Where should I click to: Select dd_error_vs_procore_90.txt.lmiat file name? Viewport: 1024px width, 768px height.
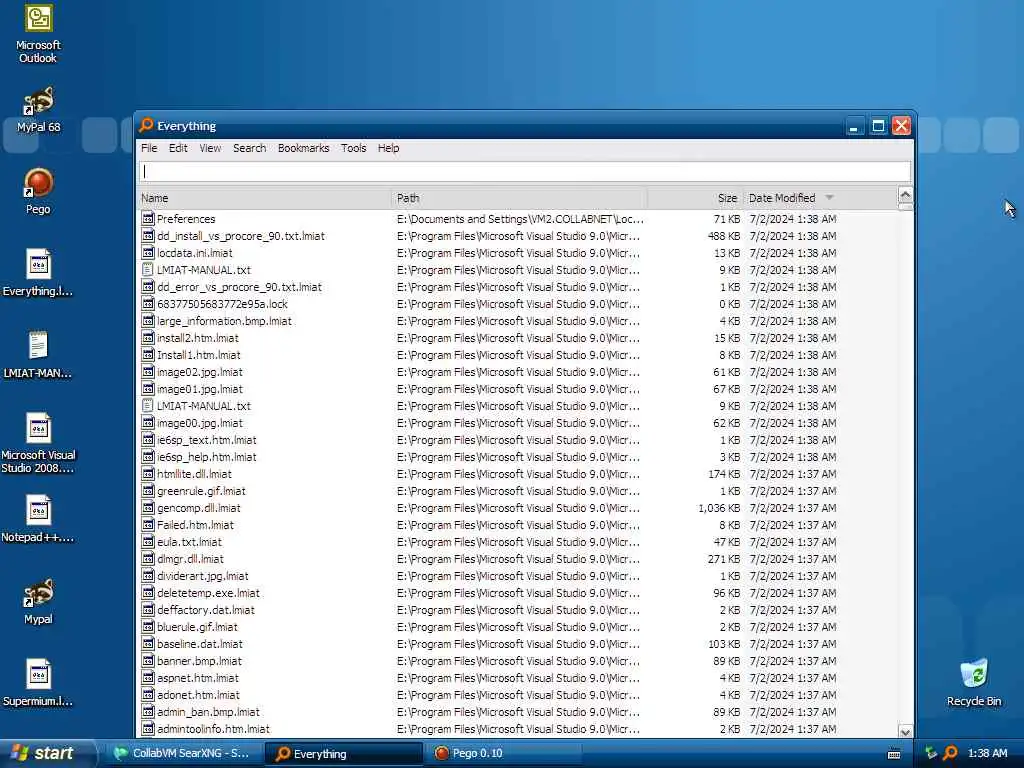point(239,287)
